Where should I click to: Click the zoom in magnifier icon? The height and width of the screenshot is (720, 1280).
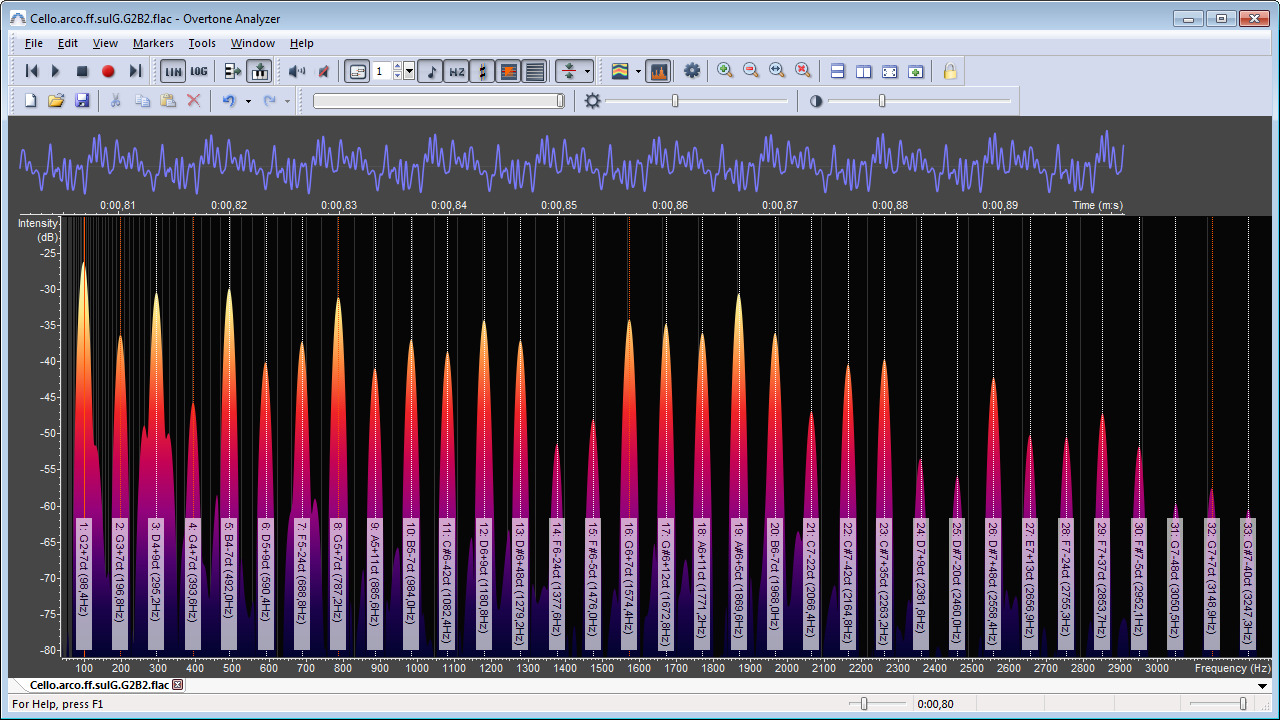pyautogui.click(x=725, y=71)
